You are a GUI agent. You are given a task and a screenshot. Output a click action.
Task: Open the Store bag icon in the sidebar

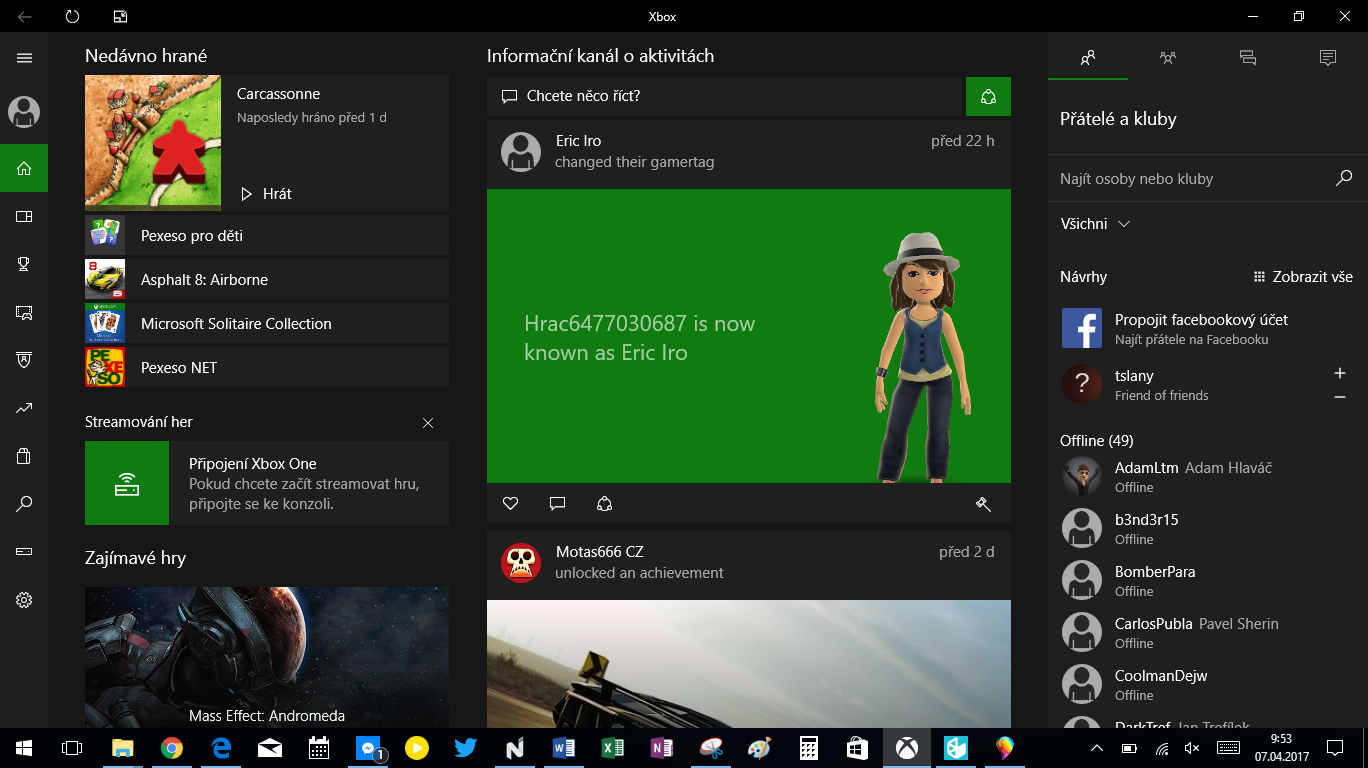[24, 456]
